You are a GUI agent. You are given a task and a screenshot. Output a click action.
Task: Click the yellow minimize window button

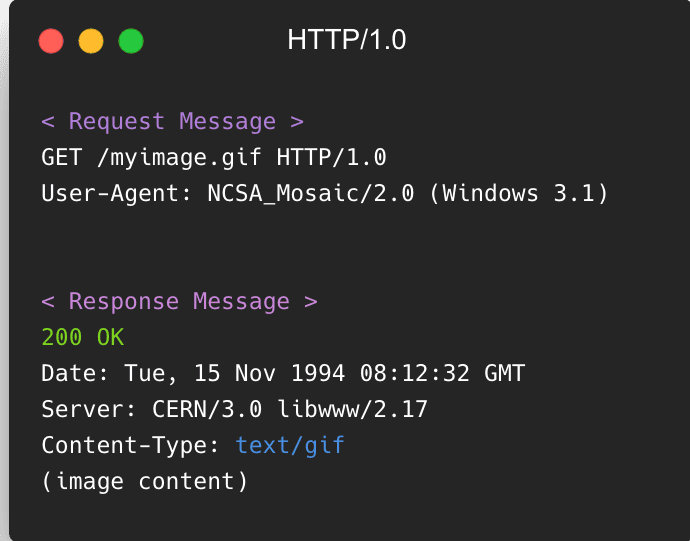click(x=91, y=41)
